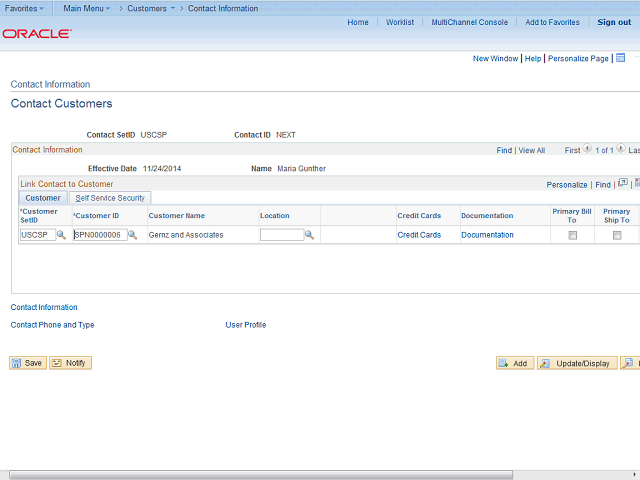The height and width of the screenshot is (480, 640).
Task: Click the Oracle logo
Action: pyautogui.click(x=37, y=33)
